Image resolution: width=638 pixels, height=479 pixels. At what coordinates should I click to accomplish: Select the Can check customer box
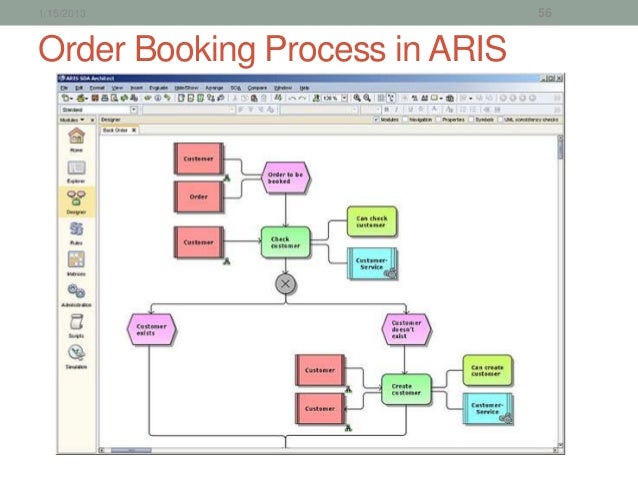371,221
